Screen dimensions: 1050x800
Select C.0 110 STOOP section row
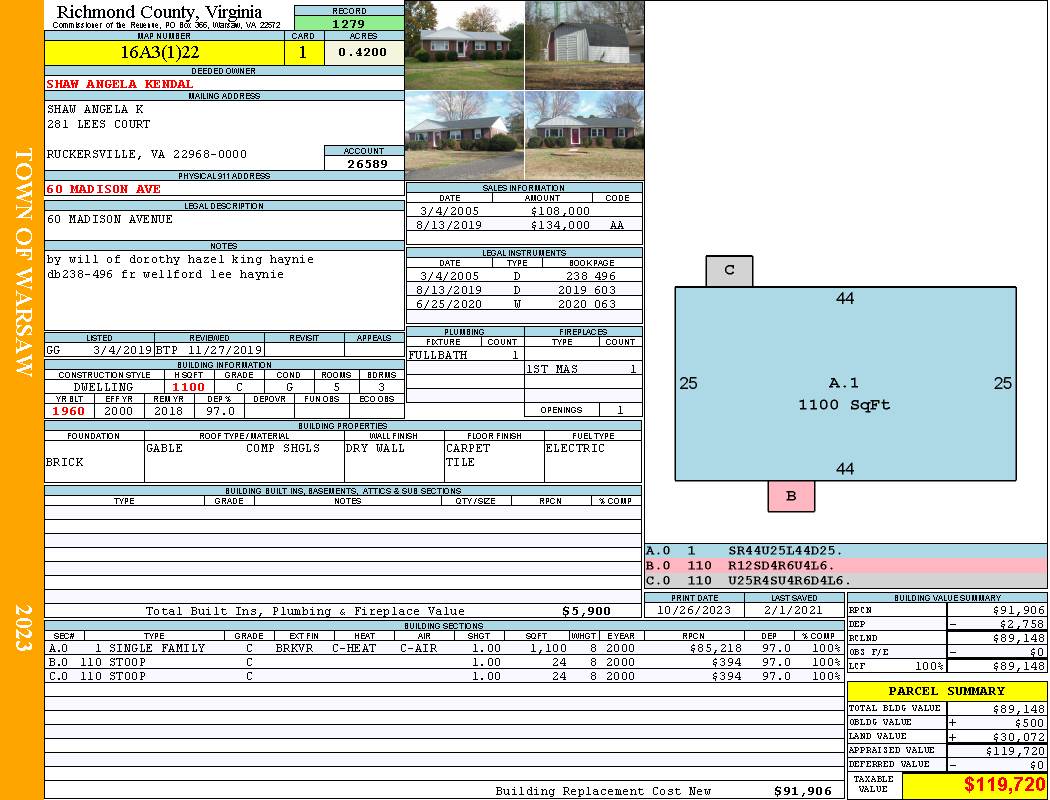click(x=444, y=676)
